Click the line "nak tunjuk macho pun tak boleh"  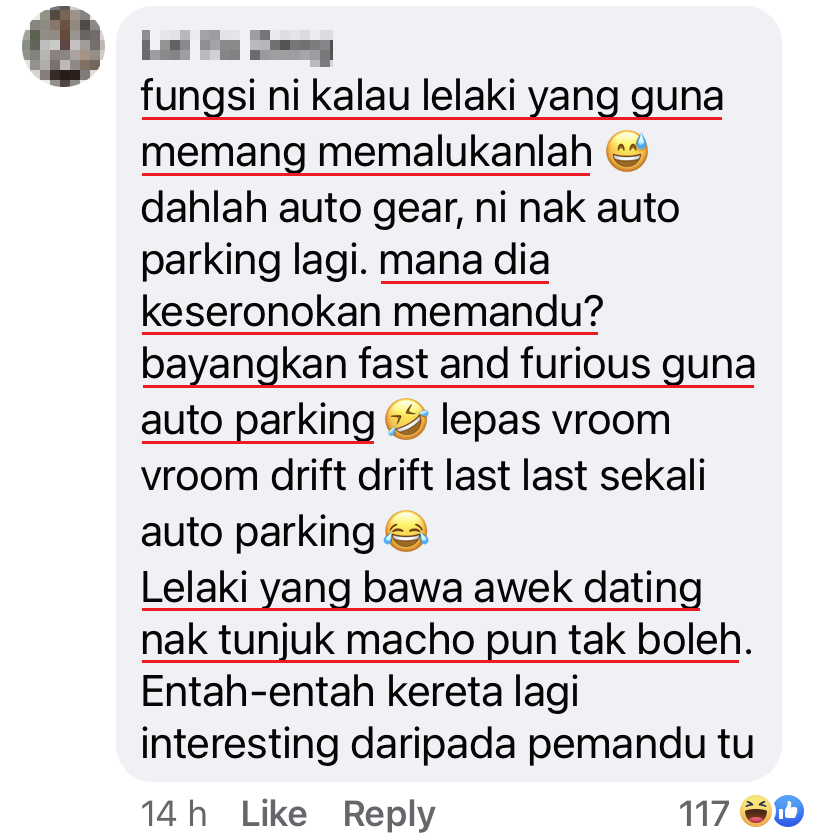pos(442,640)
